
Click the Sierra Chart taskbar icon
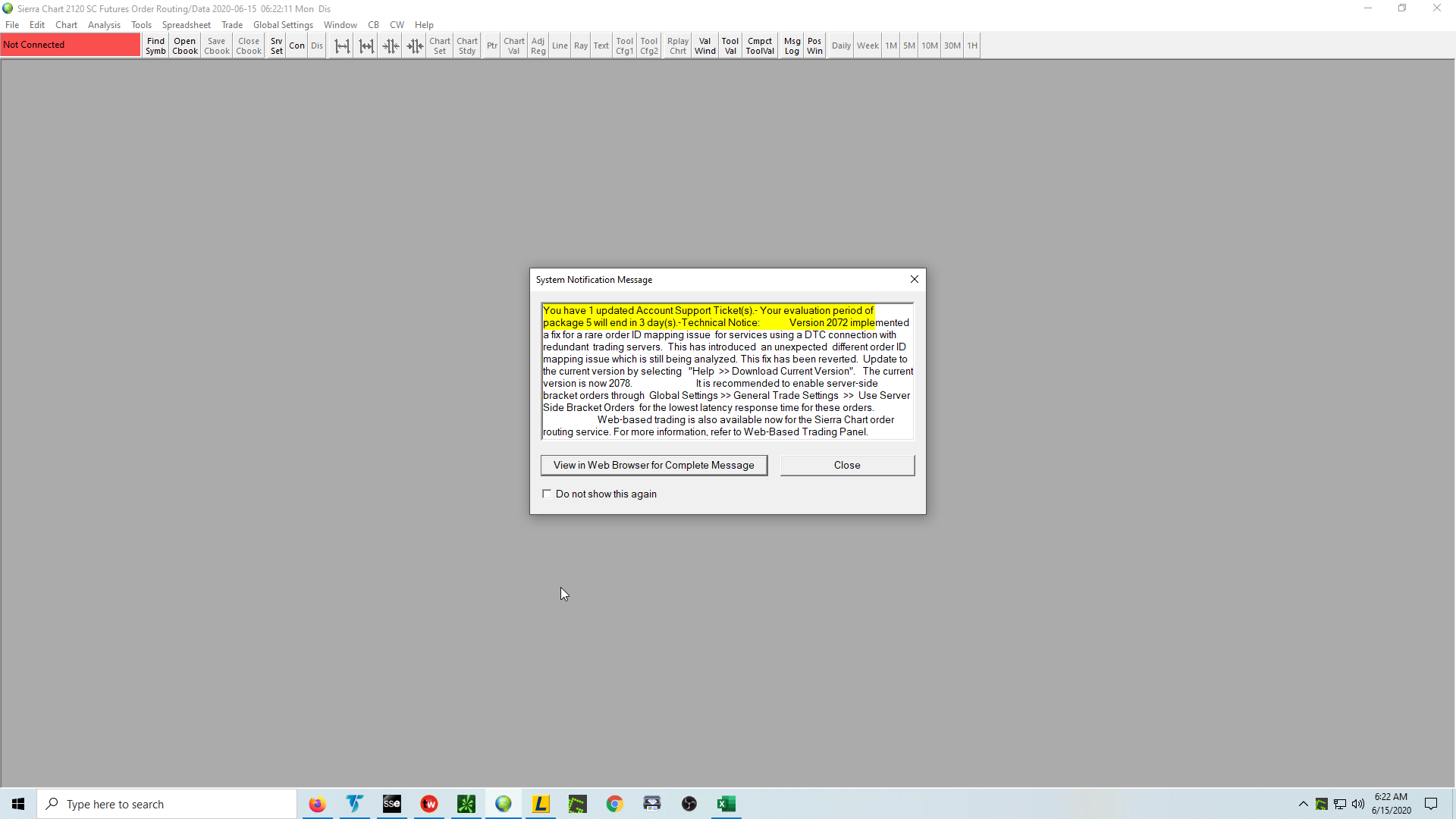click(504, 804)
